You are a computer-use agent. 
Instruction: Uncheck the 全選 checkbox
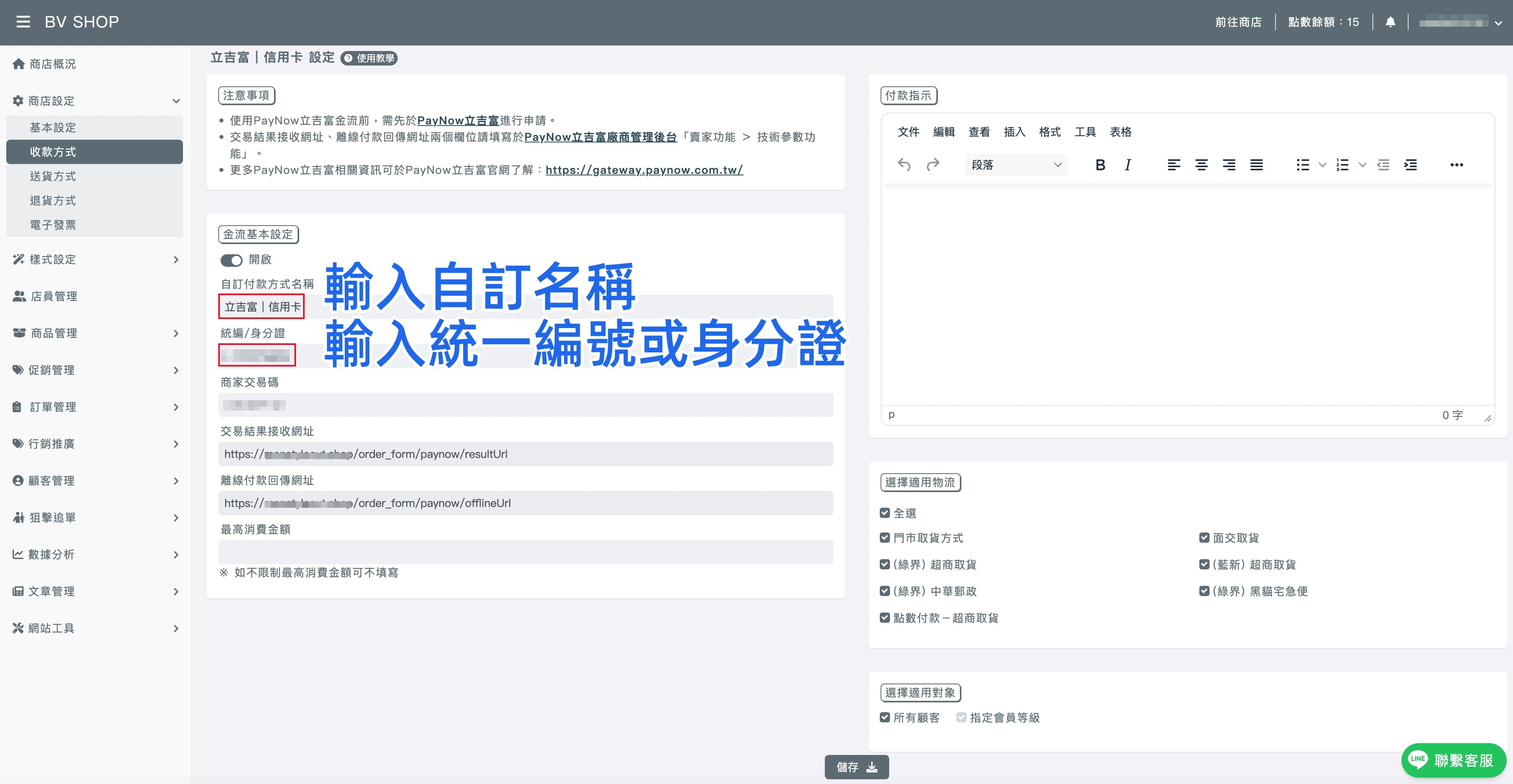[884, 513]
